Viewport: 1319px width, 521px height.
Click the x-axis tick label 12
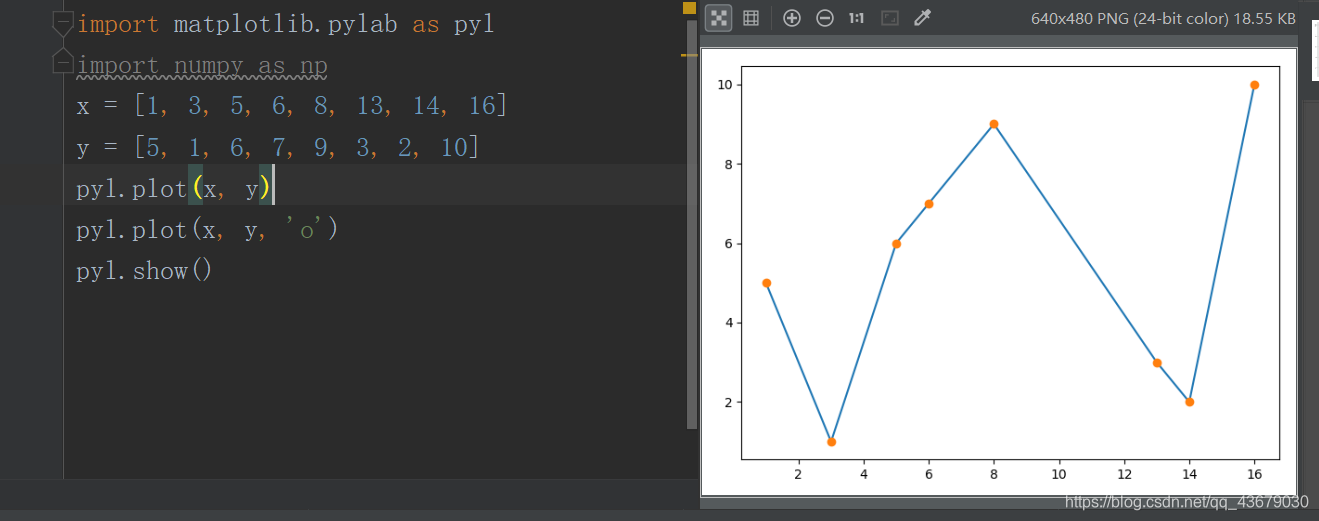pyautogui.click(x=1124, y=474)
